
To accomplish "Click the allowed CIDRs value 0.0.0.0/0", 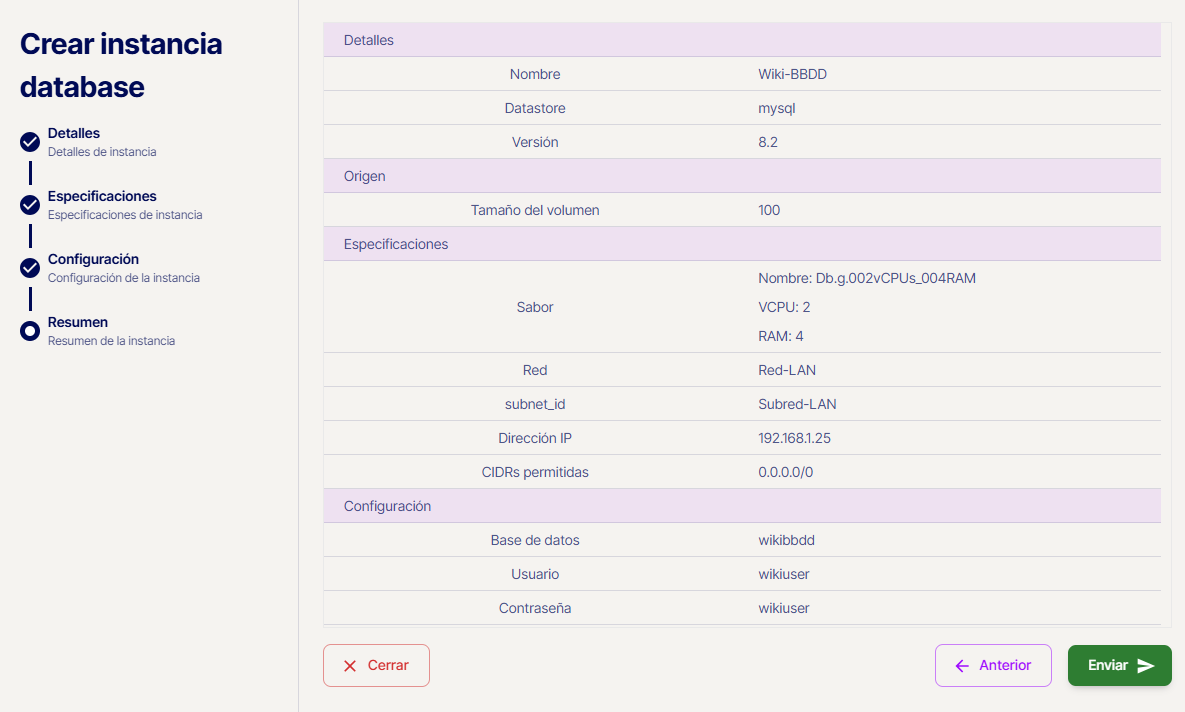I will tap(785, 472).
